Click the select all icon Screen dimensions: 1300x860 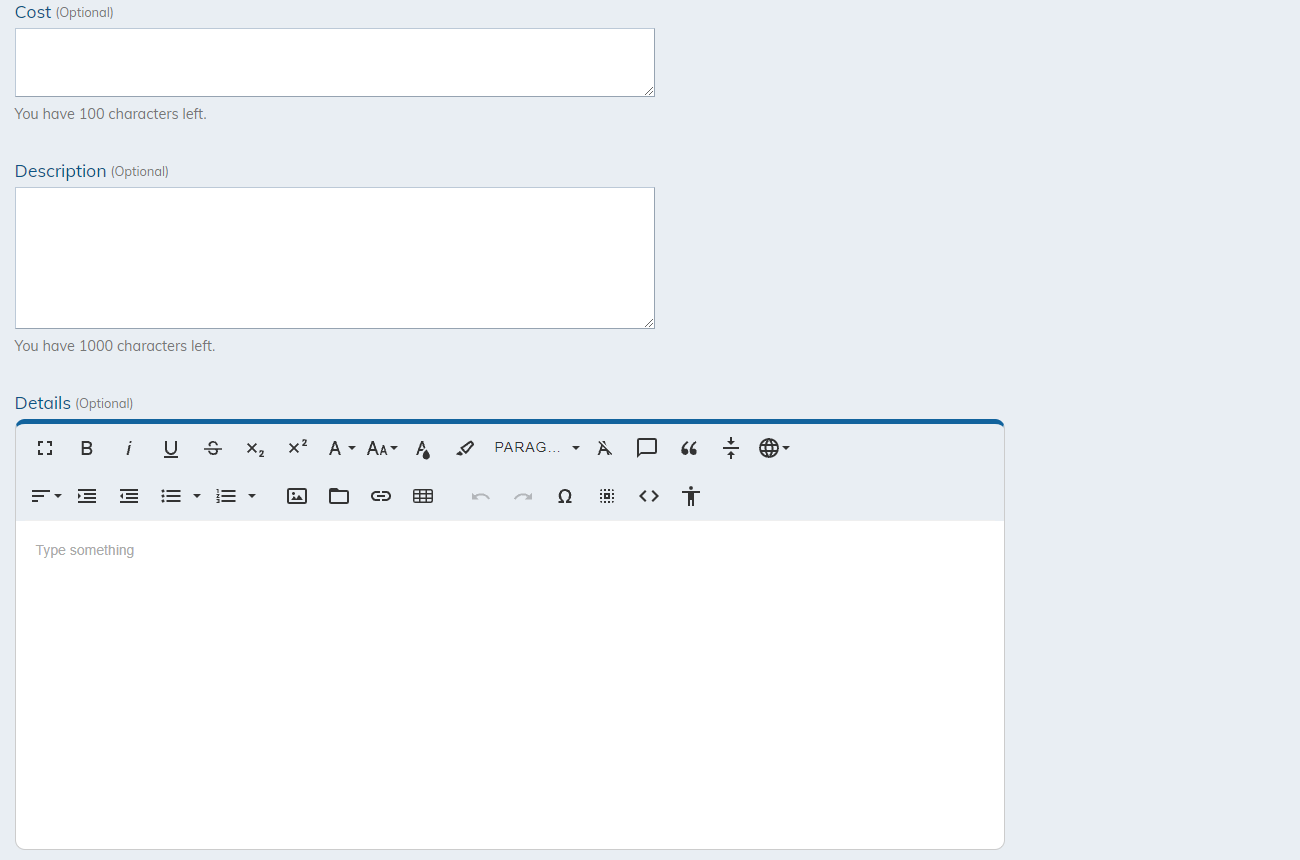click(607, 496)
